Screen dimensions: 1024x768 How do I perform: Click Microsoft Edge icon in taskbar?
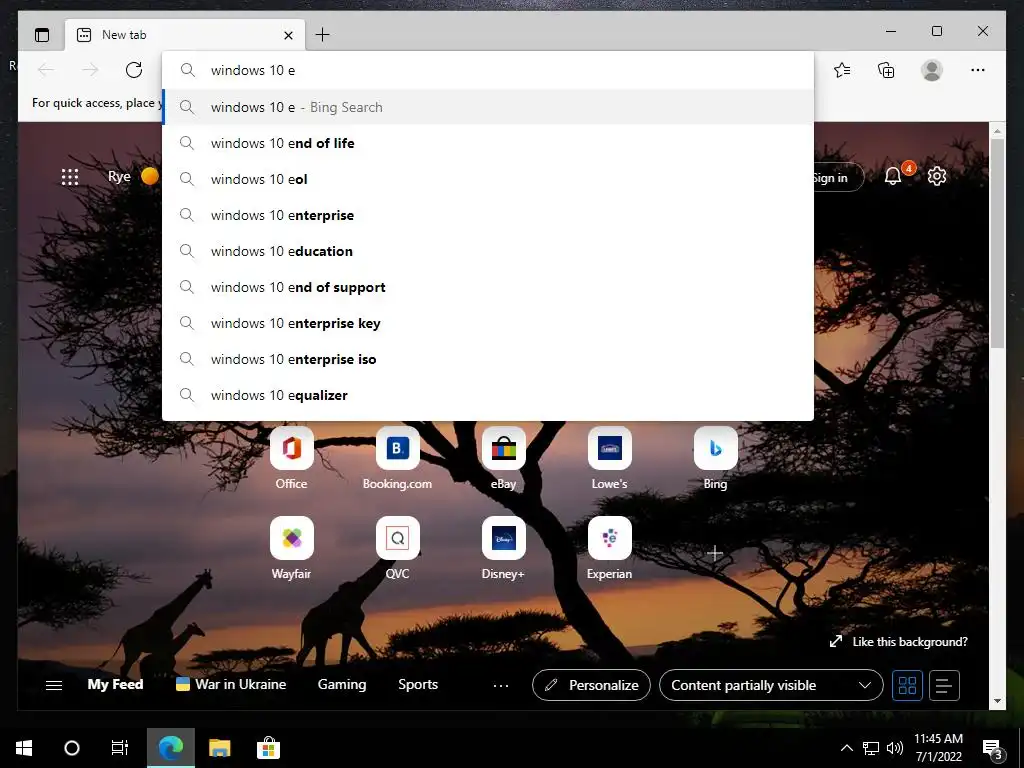click(170, 748)
